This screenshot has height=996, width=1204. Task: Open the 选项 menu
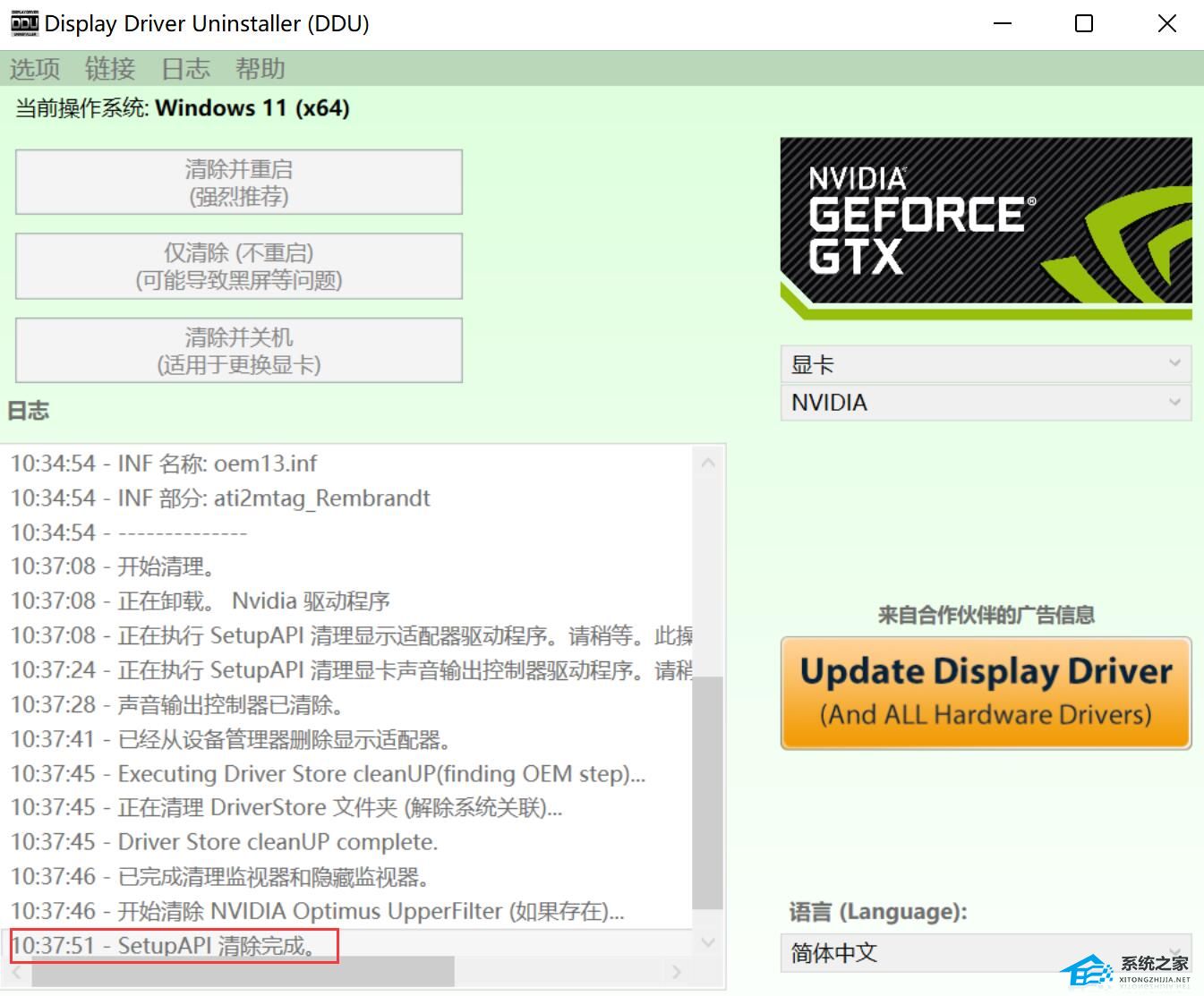pyautogui.click(x=35, y=69)
